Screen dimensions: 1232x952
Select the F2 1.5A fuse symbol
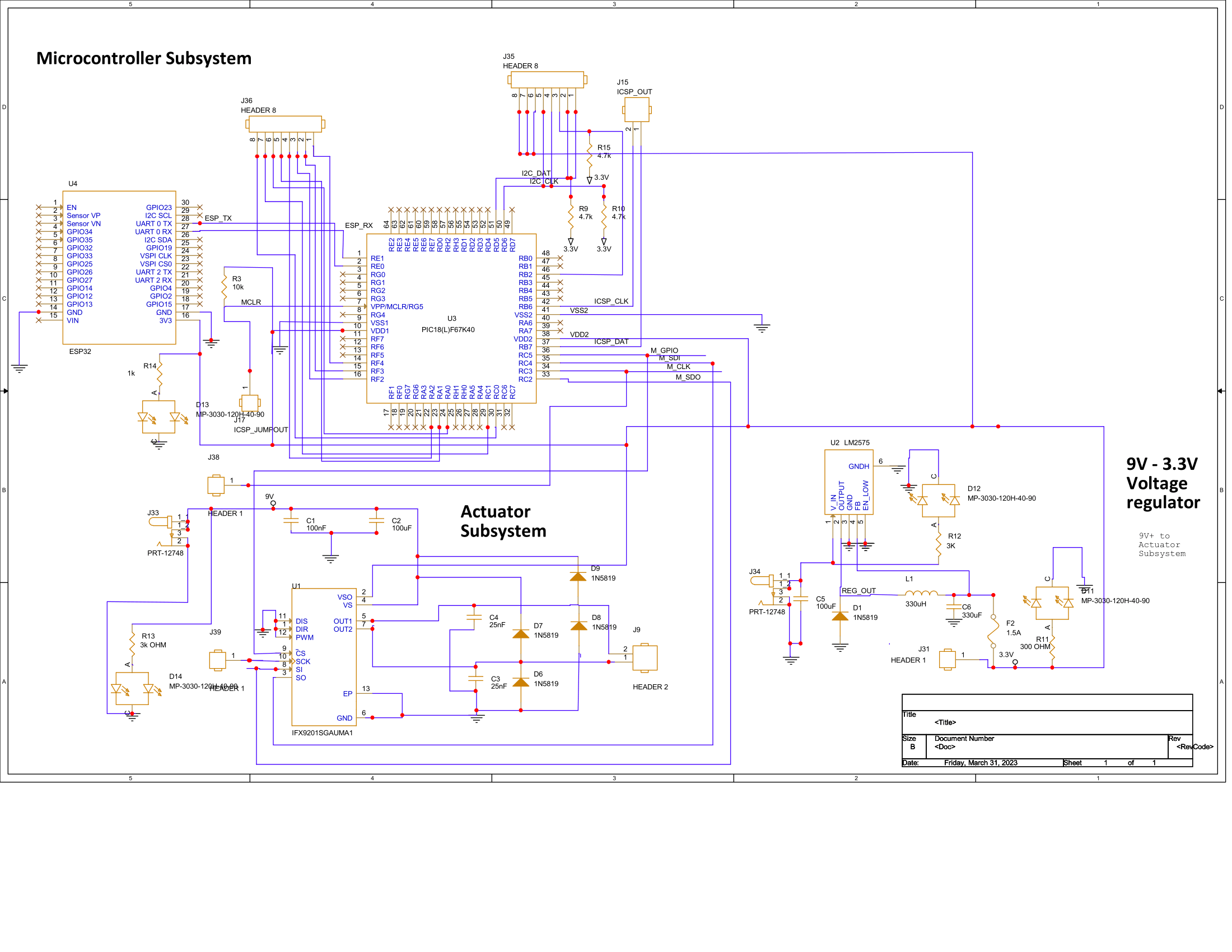994,631
